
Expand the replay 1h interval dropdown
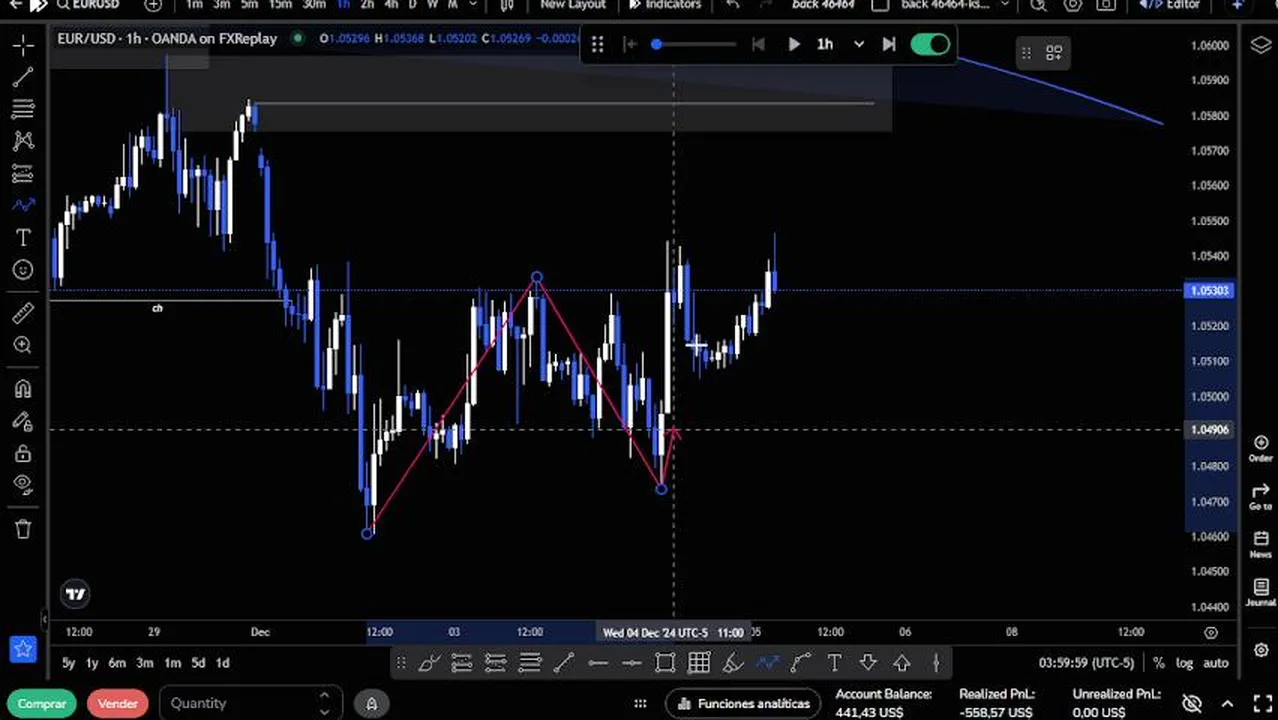pyautogui.click(x=858, y=44)
